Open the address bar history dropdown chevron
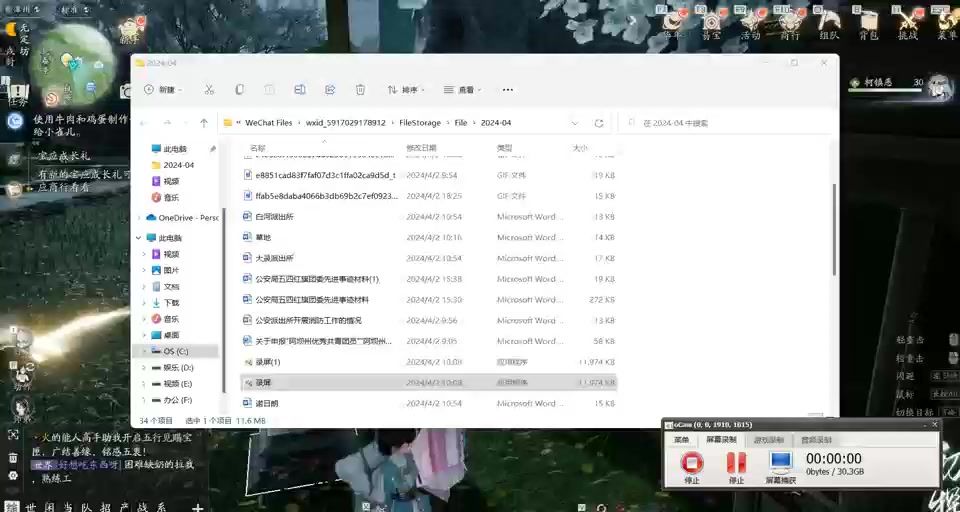The height and width of the screenshot is (512, 960). (574, 123)
